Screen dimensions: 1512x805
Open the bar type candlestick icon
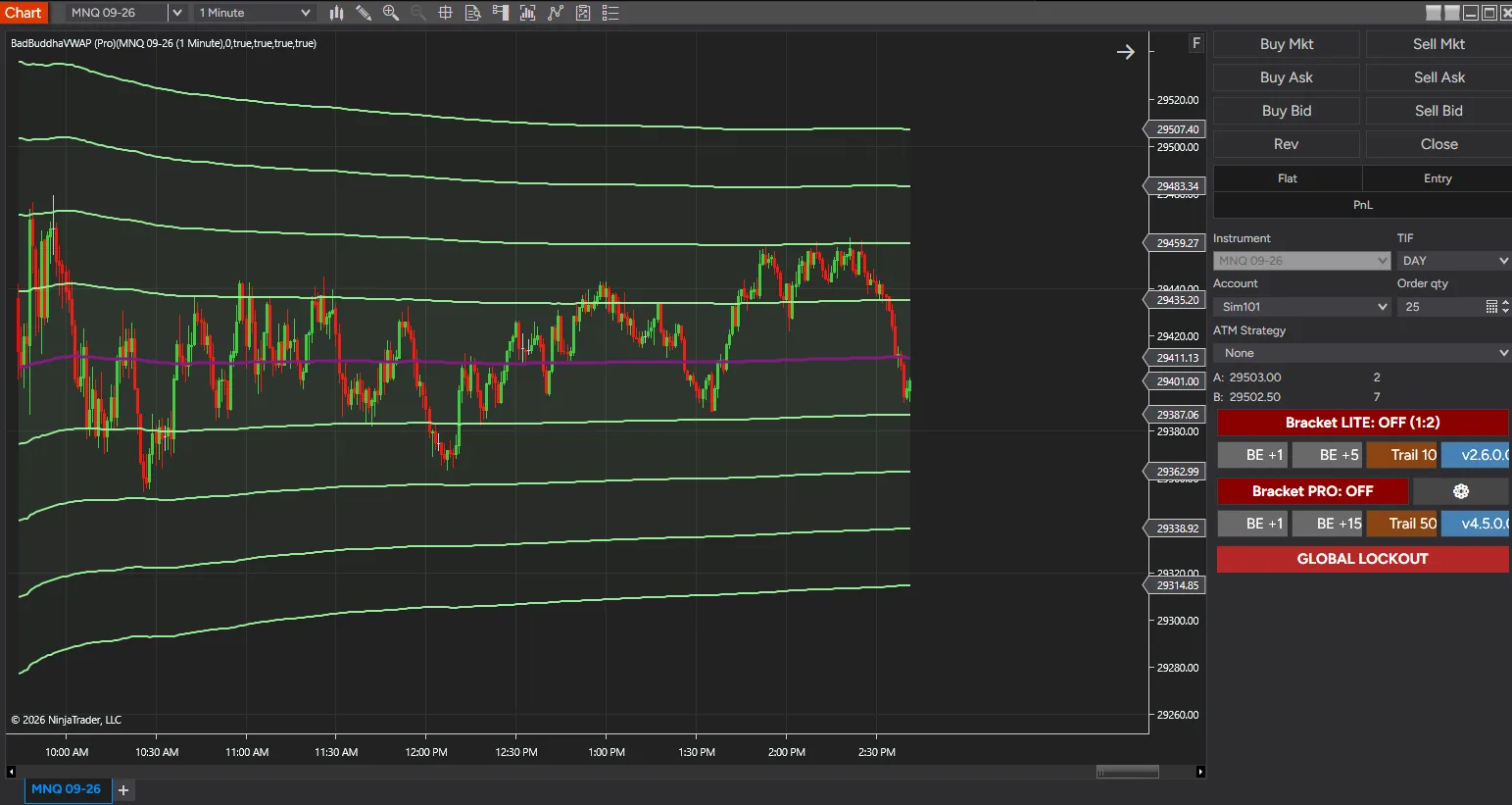point(336,13)
